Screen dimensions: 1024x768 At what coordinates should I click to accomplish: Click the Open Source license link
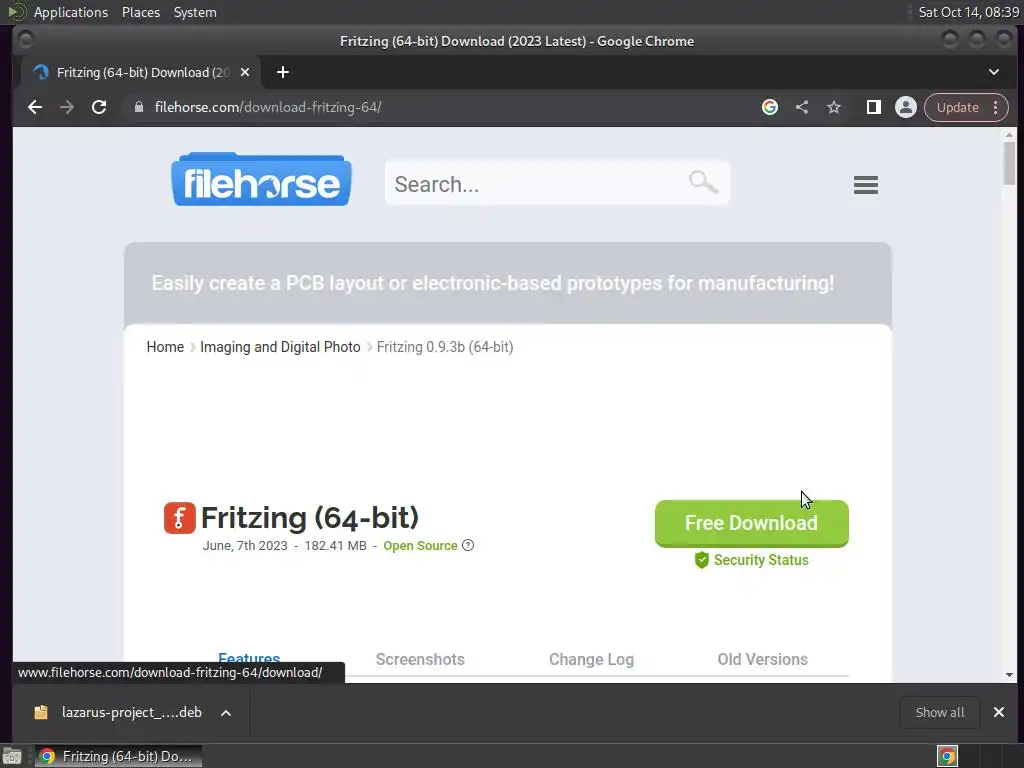[420, 546]
